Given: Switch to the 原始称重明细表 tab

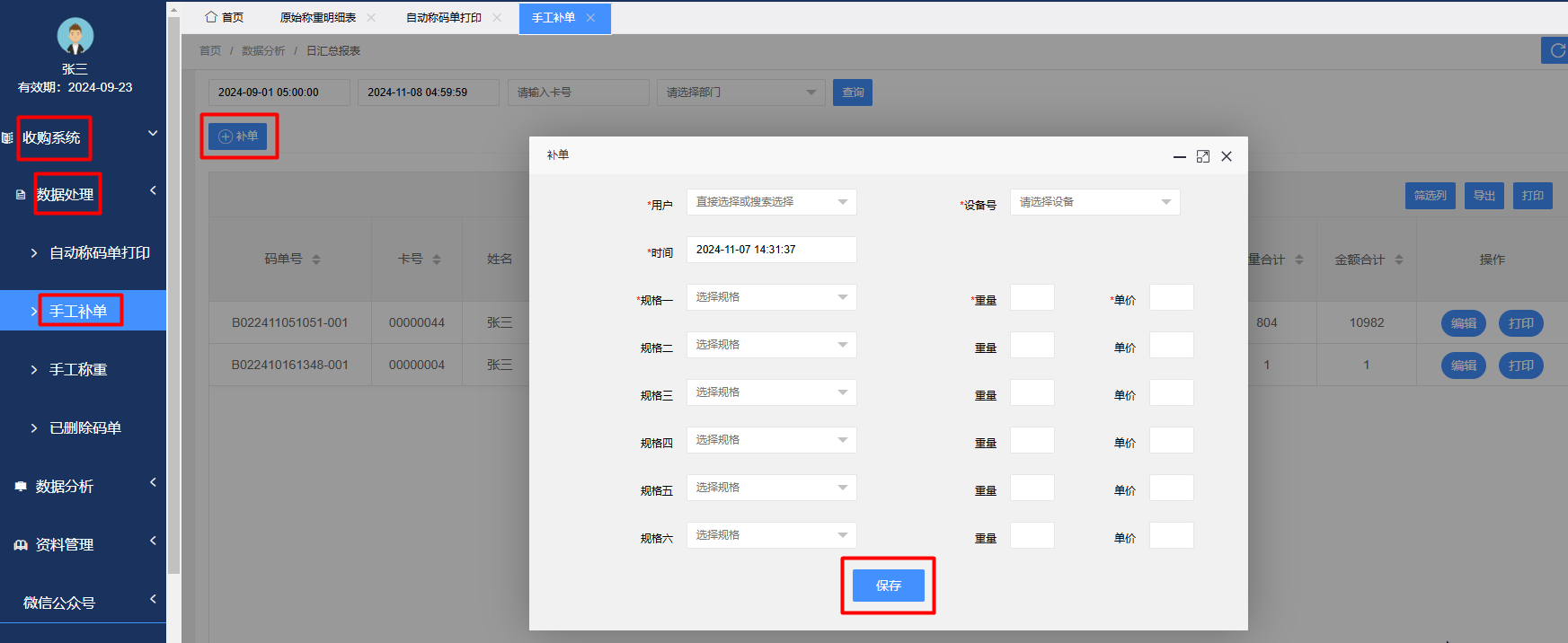Looking at the screenshot, I should click(318, 17).
